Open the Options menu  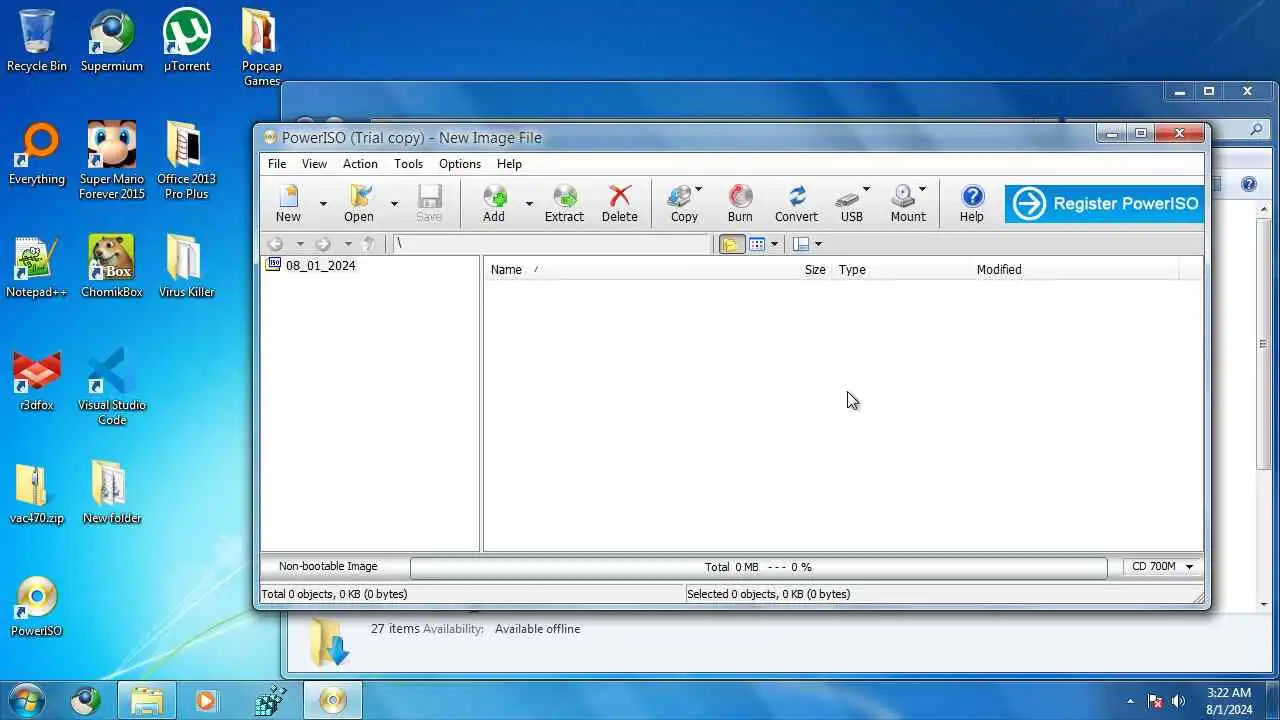[x=460, y=164]
